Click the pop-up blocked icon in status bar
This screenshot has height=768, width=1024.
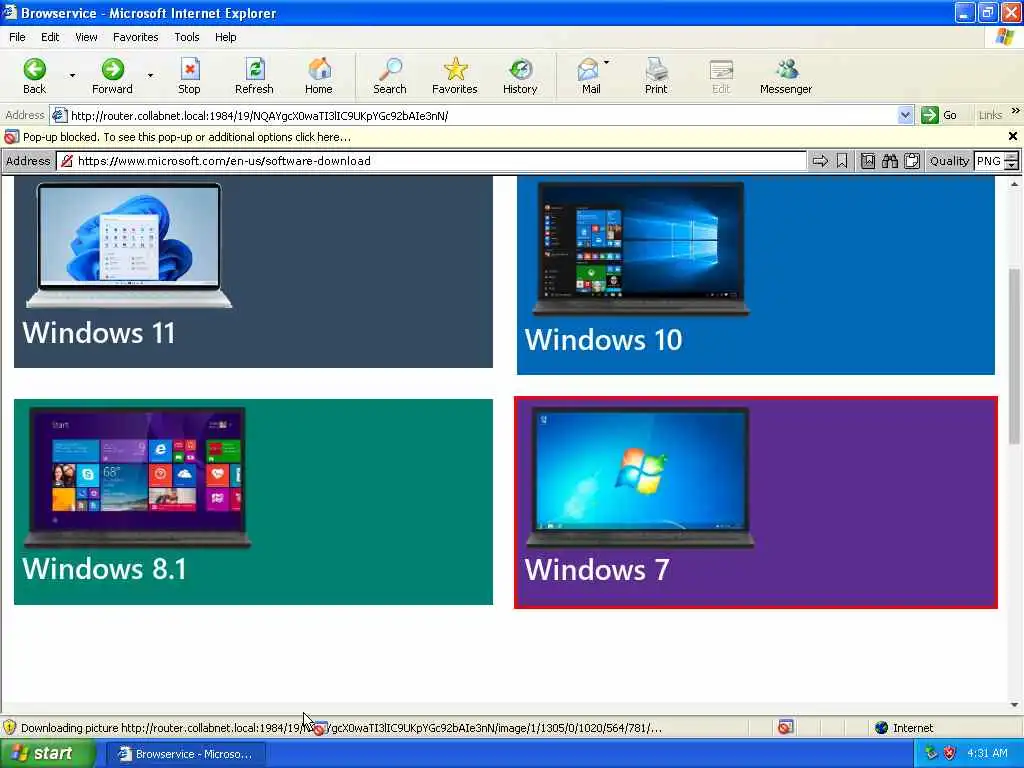click(x=786, y=727)
